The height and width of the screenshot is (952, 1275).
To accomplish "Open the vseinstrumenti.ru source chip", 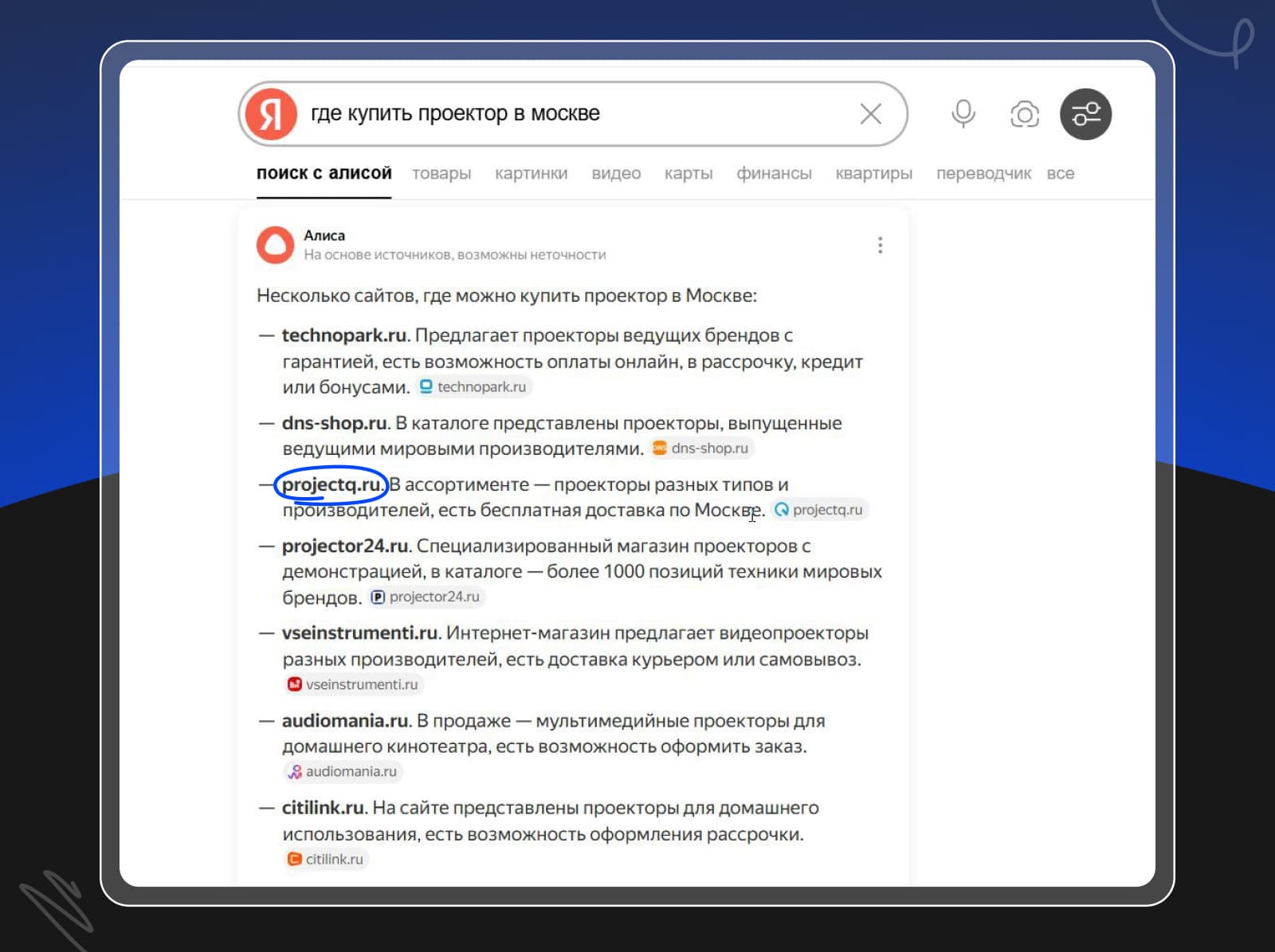I will click(354, 684).
